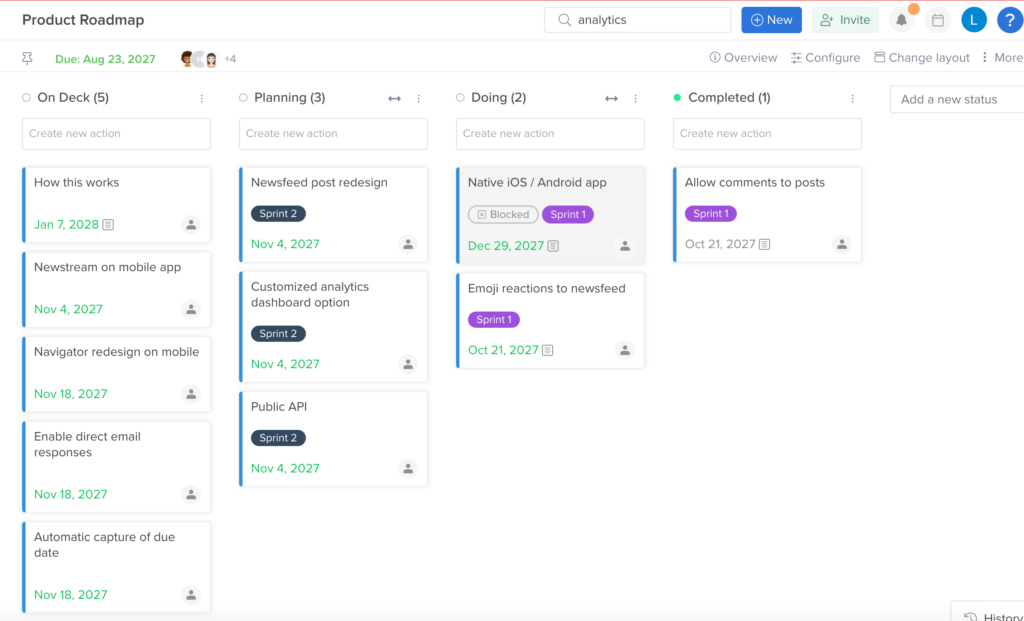The height and width of the screenshot is (621, 1024).
Task: Click the blue help question mark icon
Action: 1009,19
